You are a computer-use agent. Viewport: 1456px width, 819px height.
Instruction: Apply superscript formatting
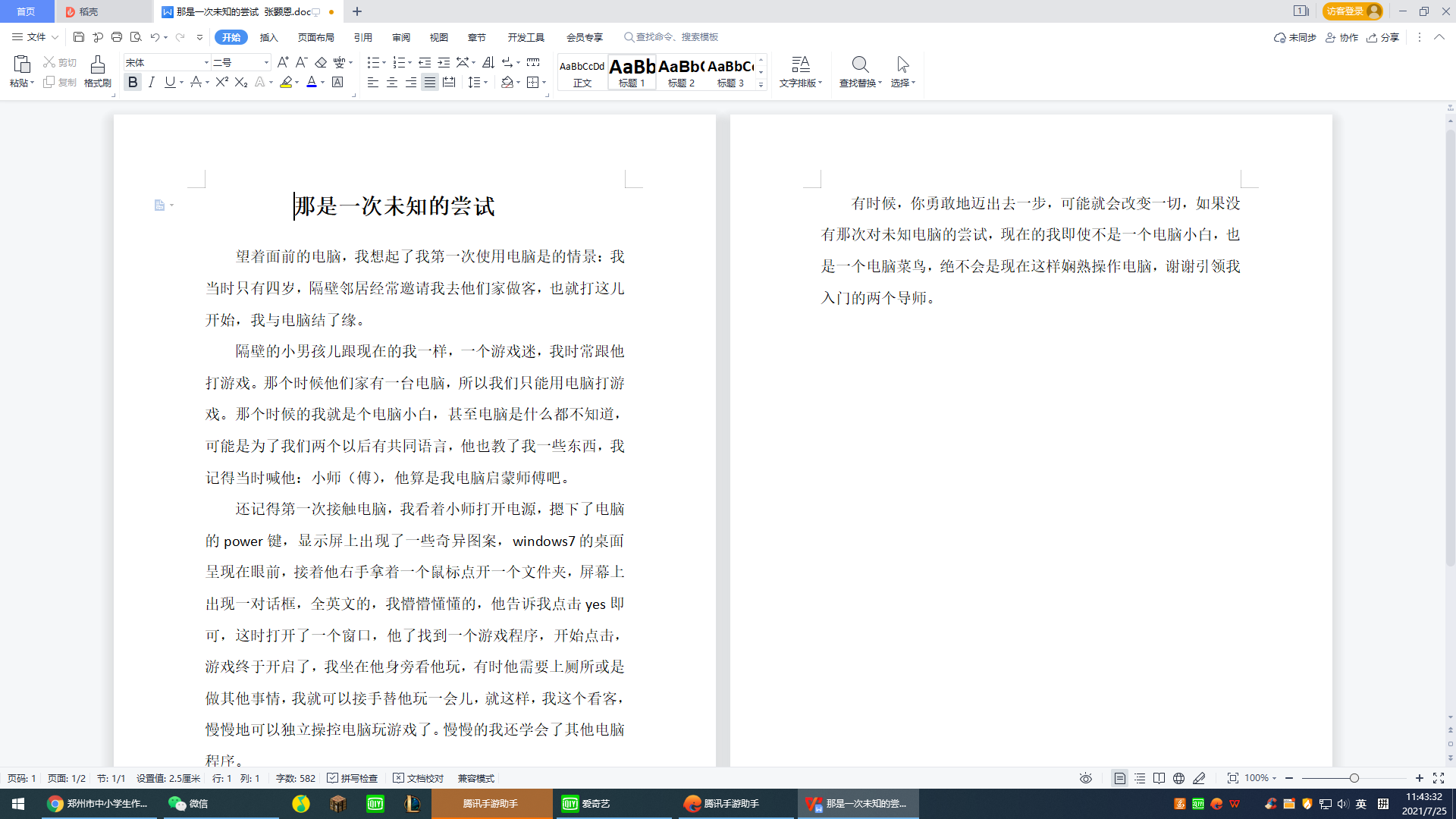[x=221, y=82]
